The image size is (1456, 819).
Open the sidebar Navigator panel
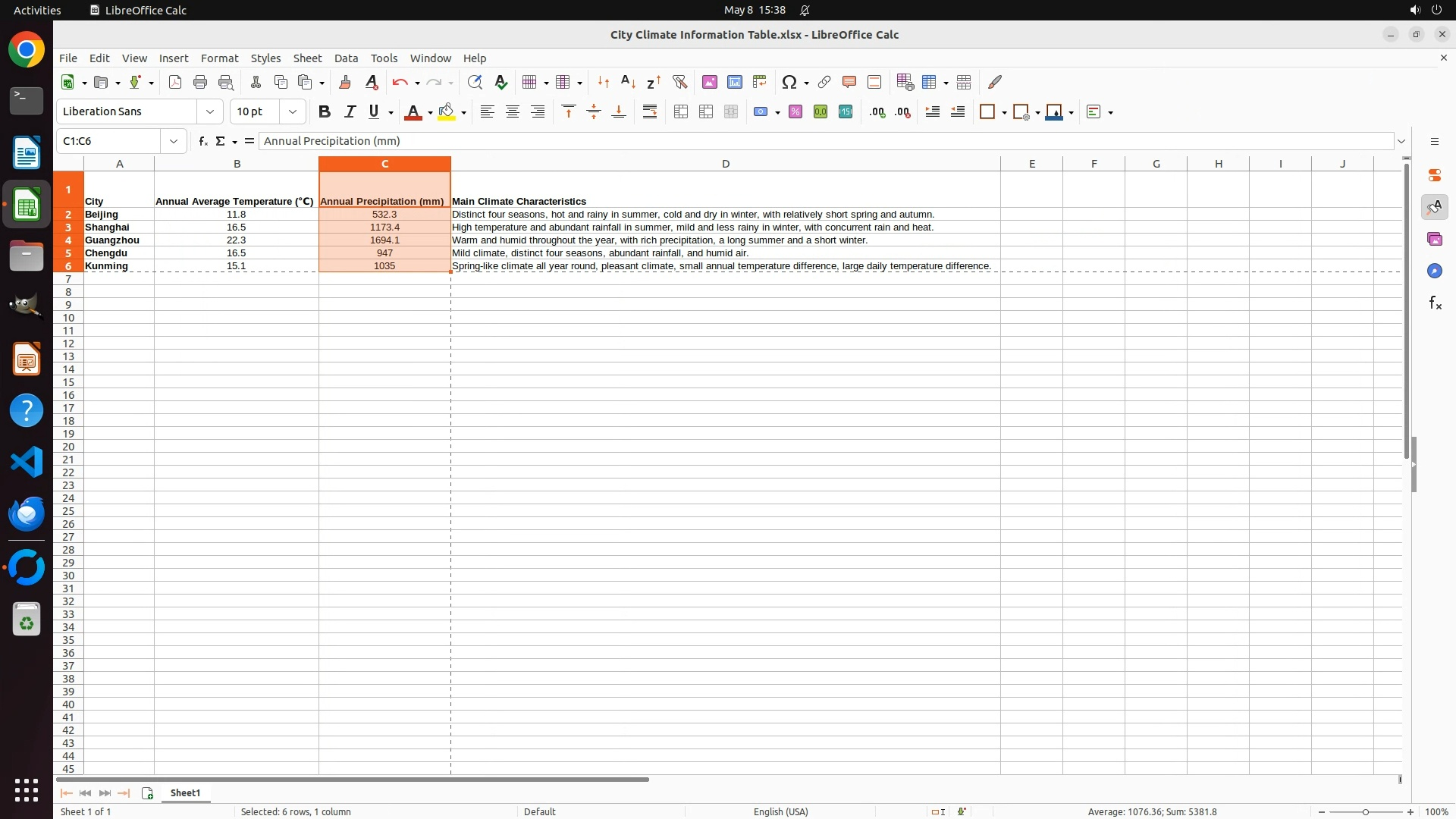[1434, 271]
